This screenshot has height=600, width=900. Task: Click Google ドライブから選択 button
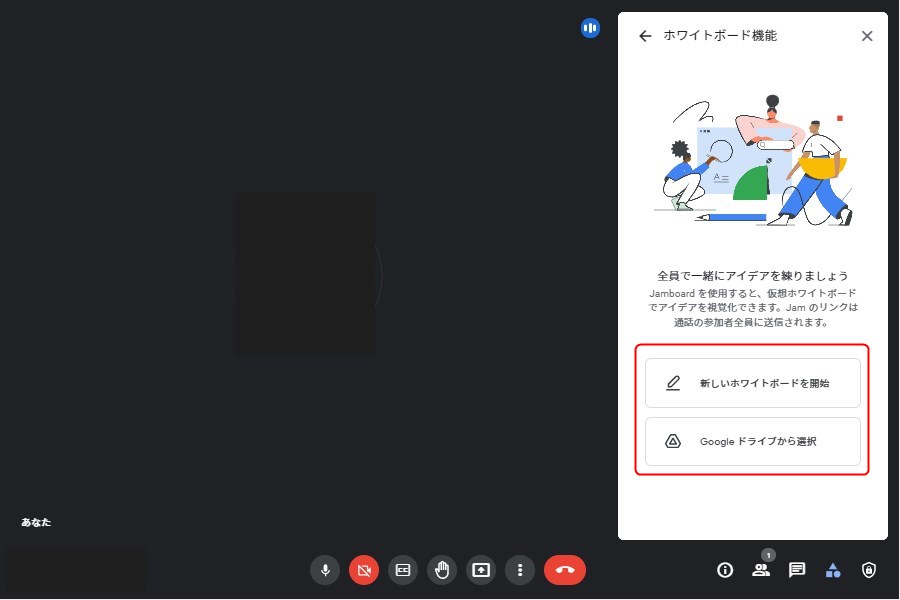coord(752,442)
